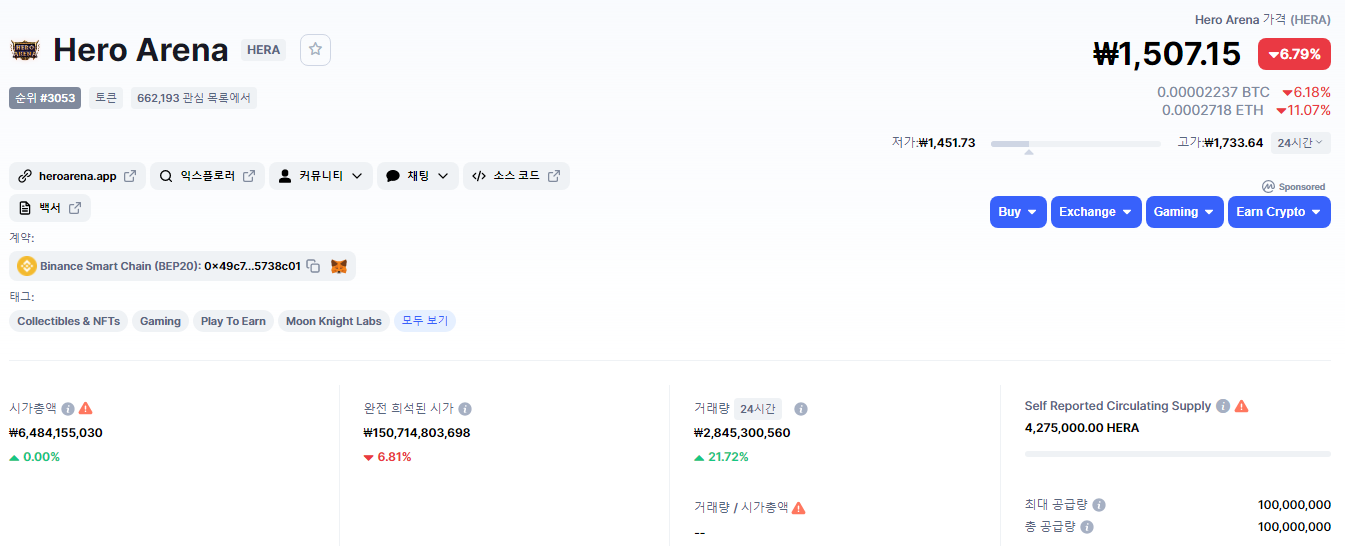
Task: Expand the 커뮤니티 dropdown
Action: point(321,176)
